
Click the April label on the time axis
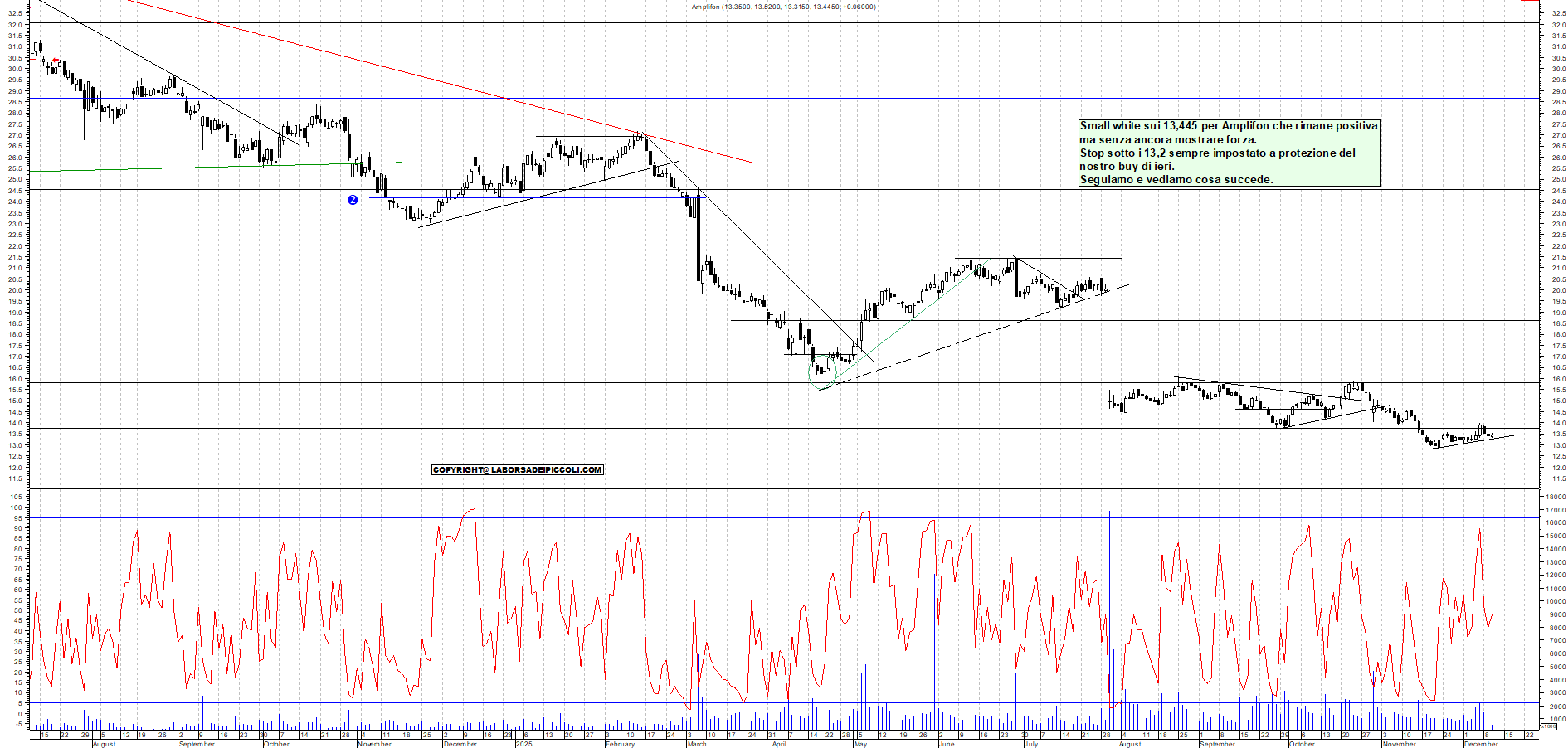[779, 744]
